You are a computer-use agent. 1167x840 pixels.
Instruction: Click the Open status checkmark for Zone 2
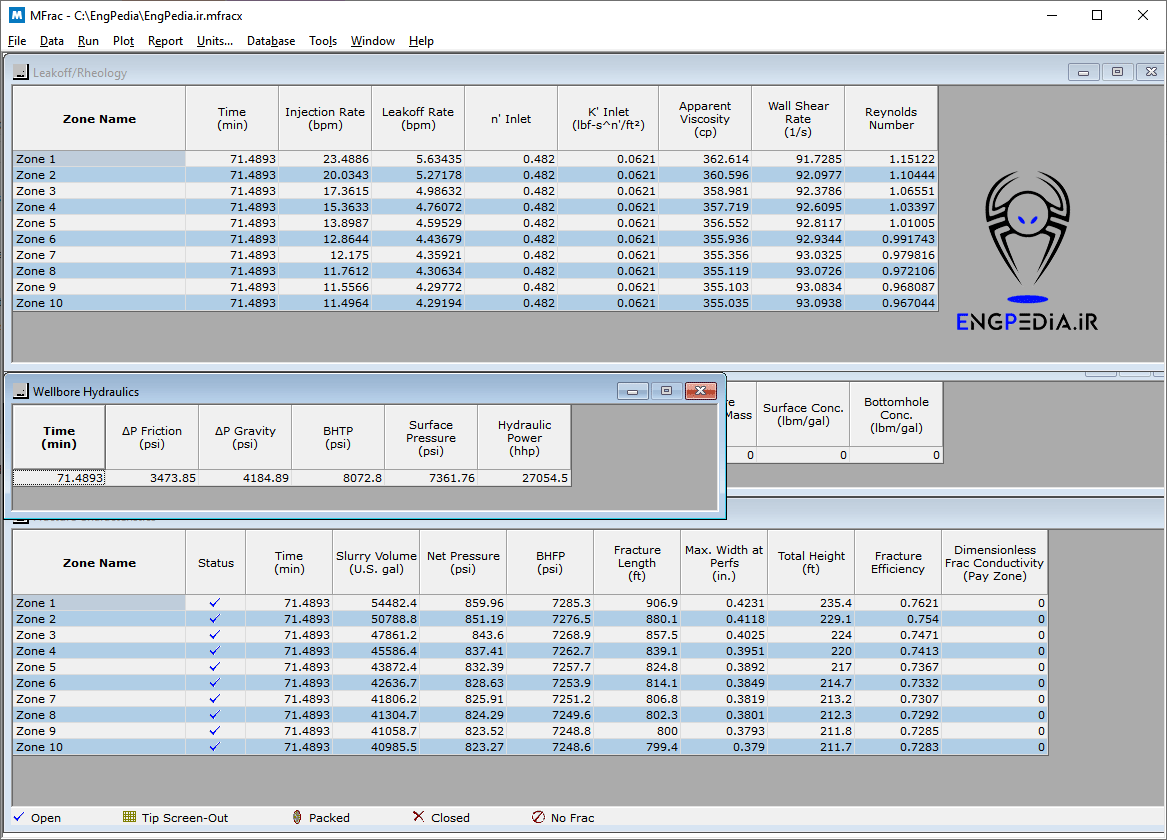pos(215,618)
